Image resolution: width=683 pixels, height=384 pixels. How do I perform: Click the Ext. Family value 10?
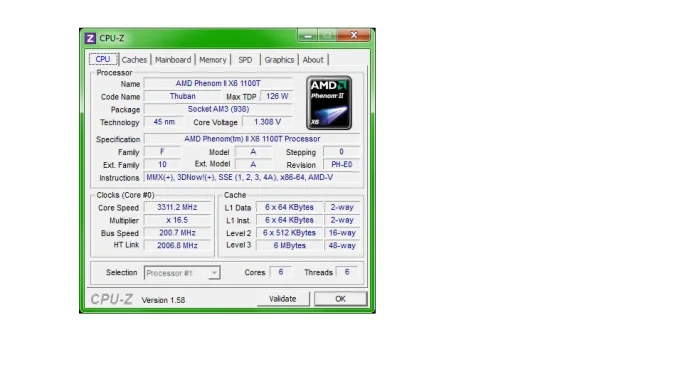click(162, 165)
